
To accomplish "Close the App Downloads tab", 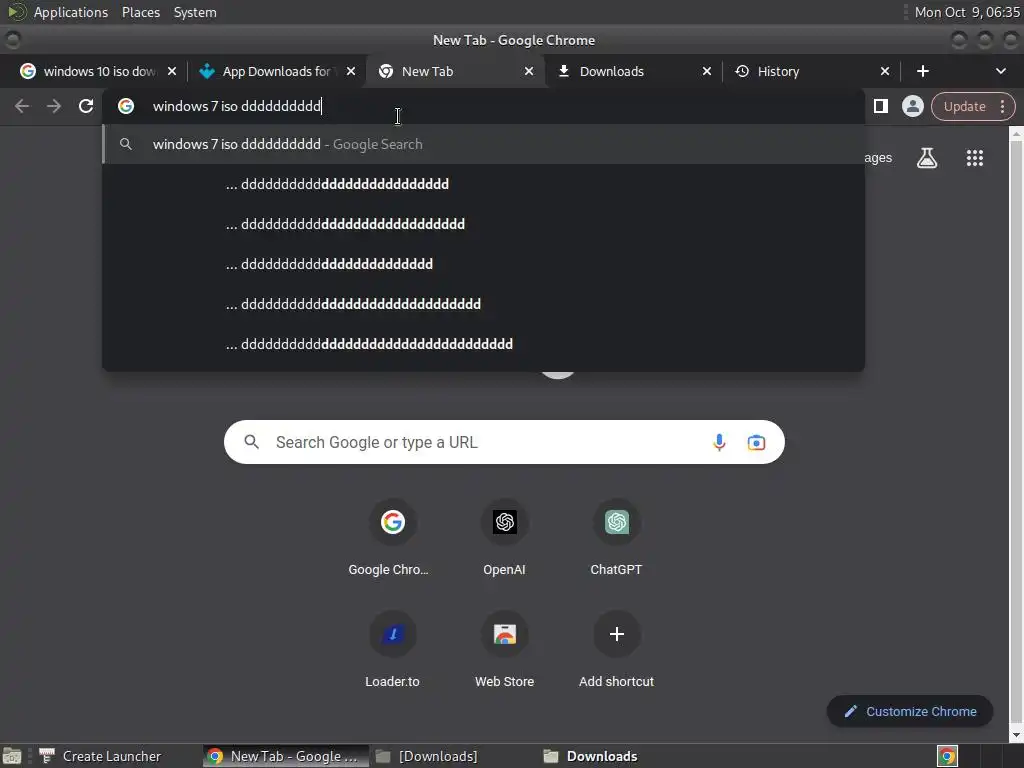I will 351,71.
